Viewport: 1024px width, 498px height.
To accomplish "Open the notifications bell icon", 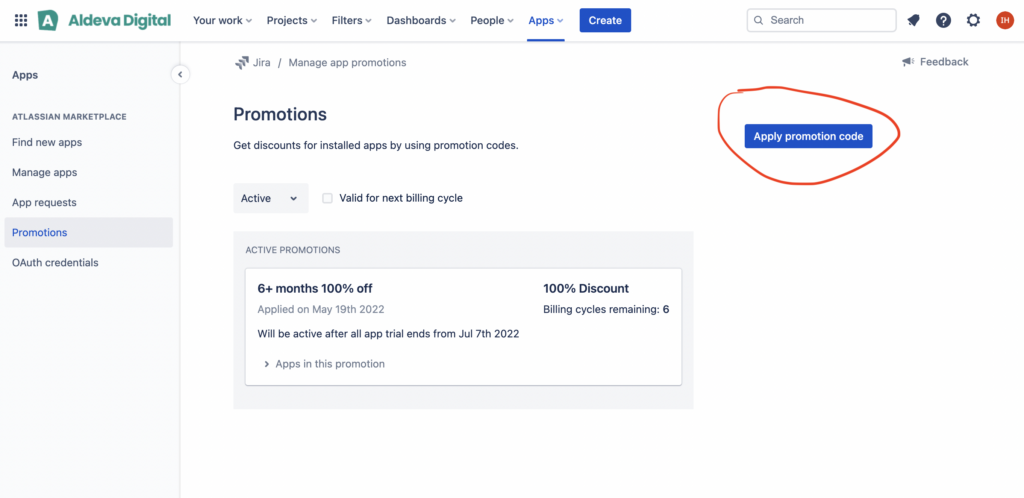I will 914,20.
